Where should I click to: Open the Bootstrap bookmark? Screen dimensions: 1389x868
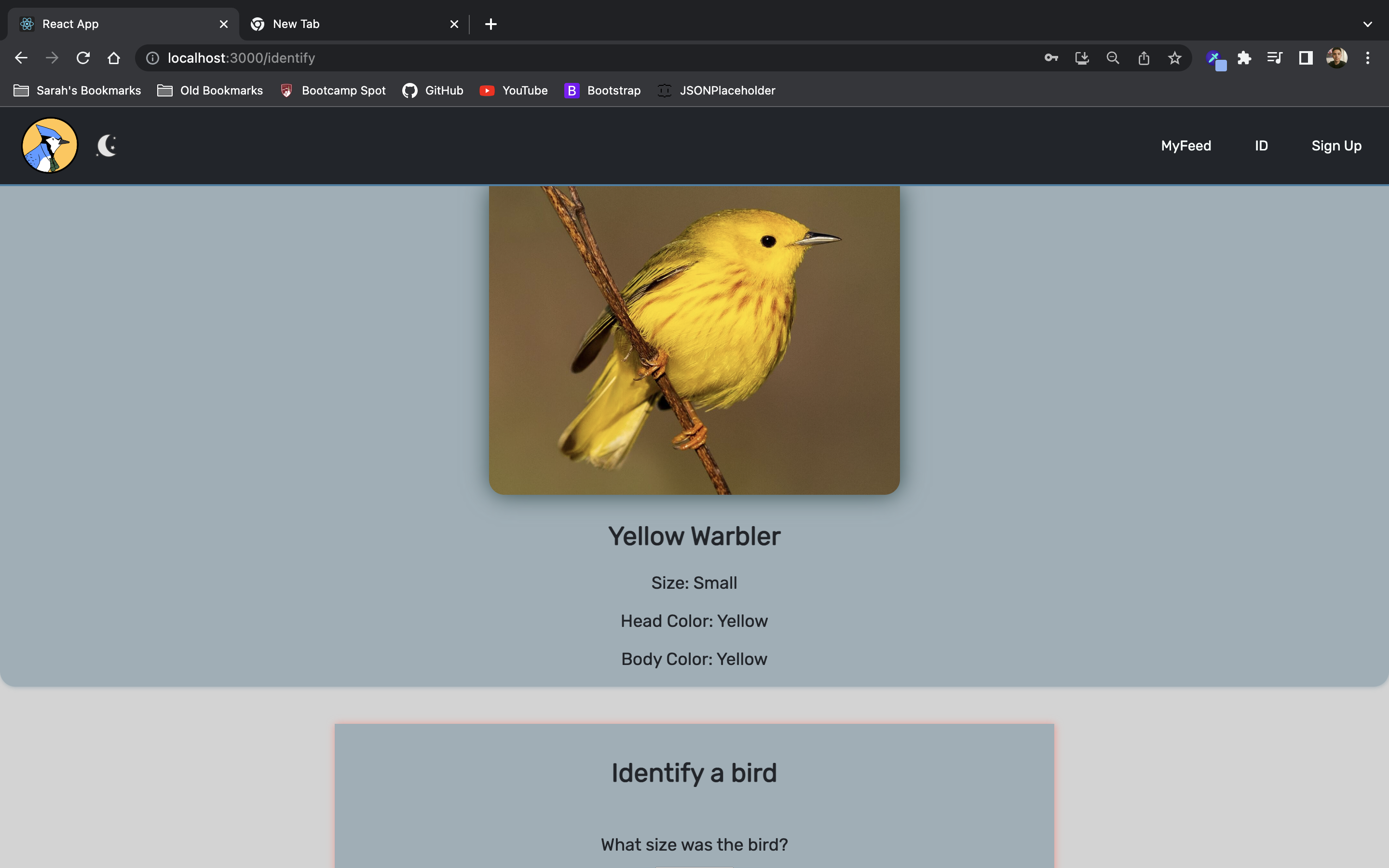tap(601, 90)
